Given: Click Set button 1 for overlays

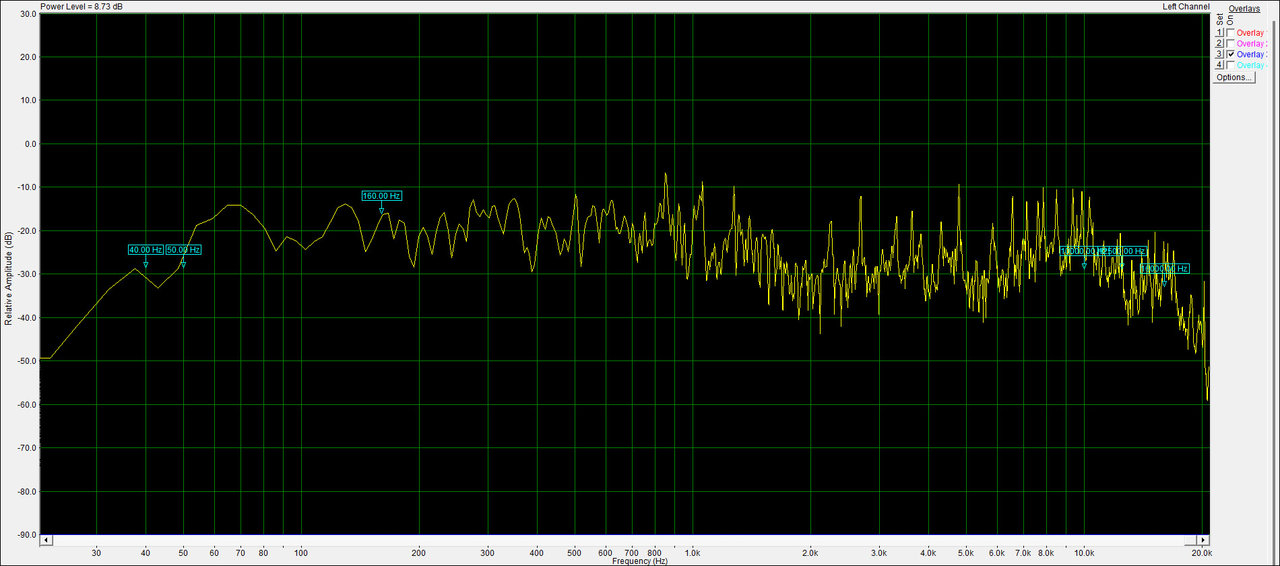Looking at the screenshot, I should coord(1219,33).
